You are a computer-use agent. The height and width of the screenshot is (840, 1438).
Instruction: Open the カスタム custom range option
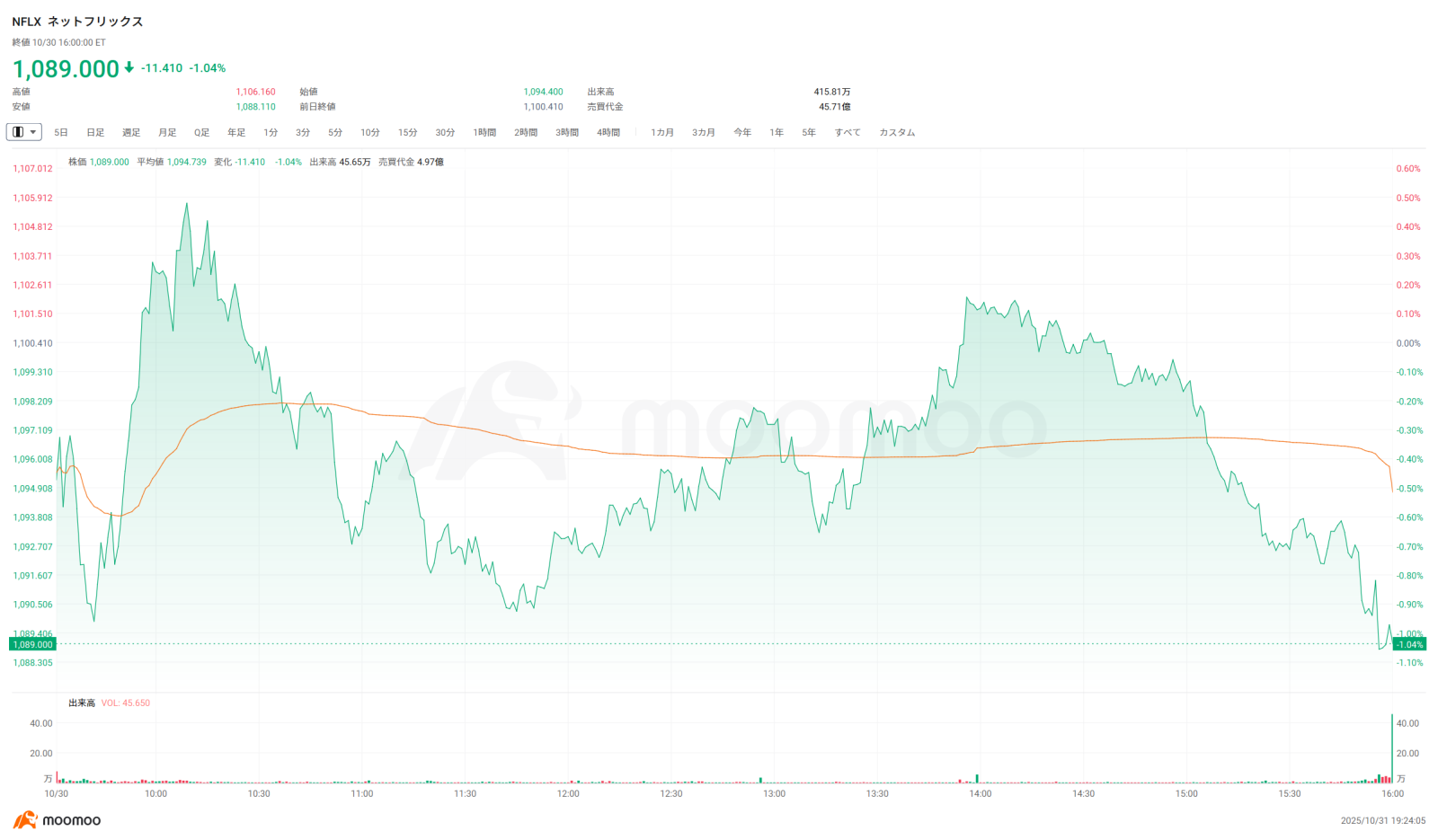coord(897,133)
